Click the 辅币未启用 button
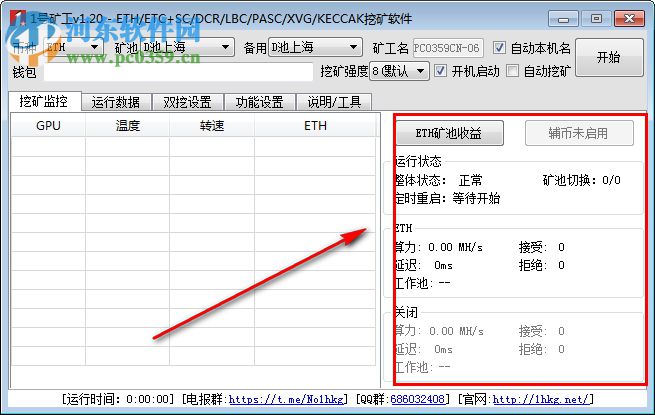This screenshot has width=655, height=415. 579,133
